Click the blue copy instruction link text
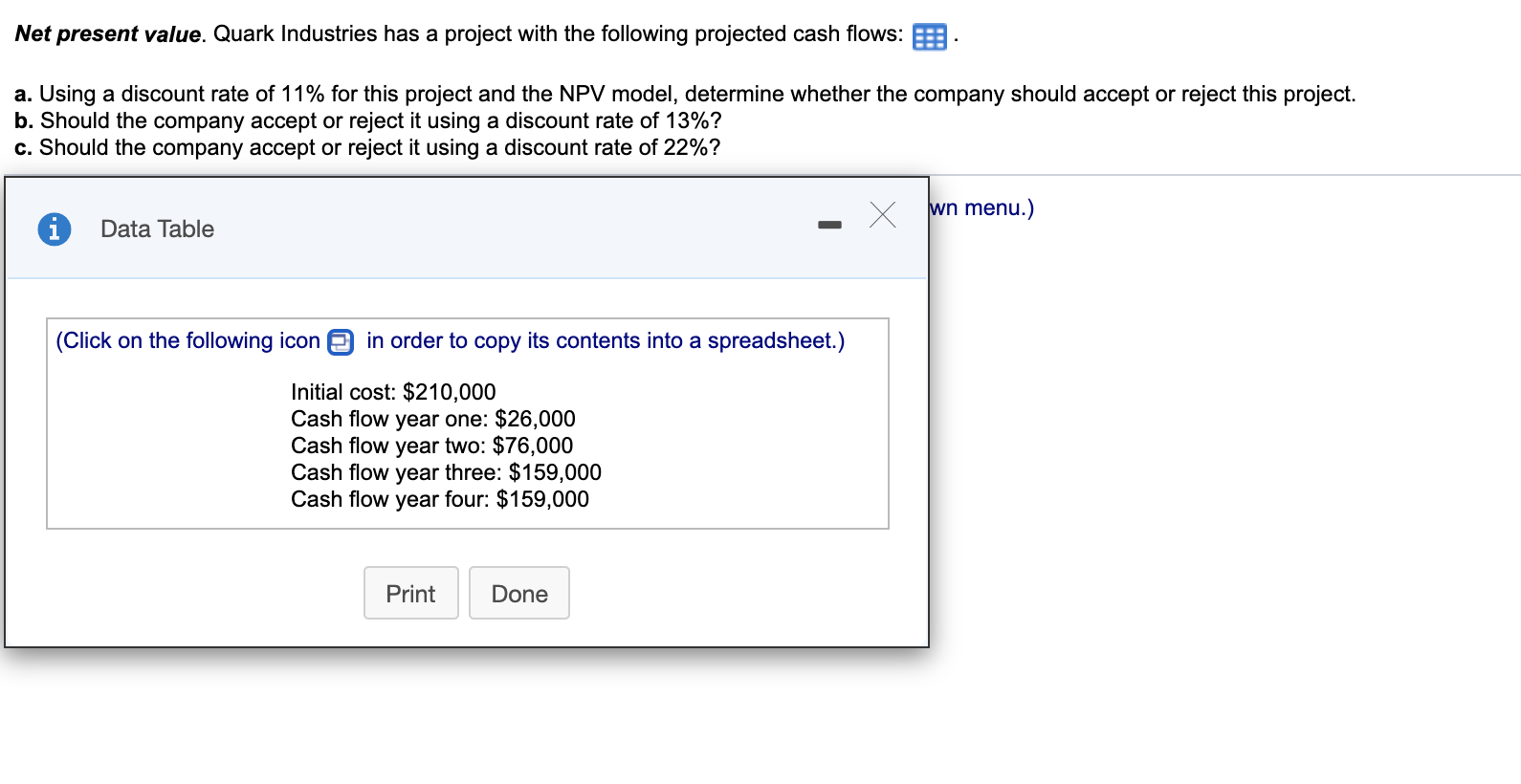The width and height of the screenshot is (1521, 784). coord(450,340)
